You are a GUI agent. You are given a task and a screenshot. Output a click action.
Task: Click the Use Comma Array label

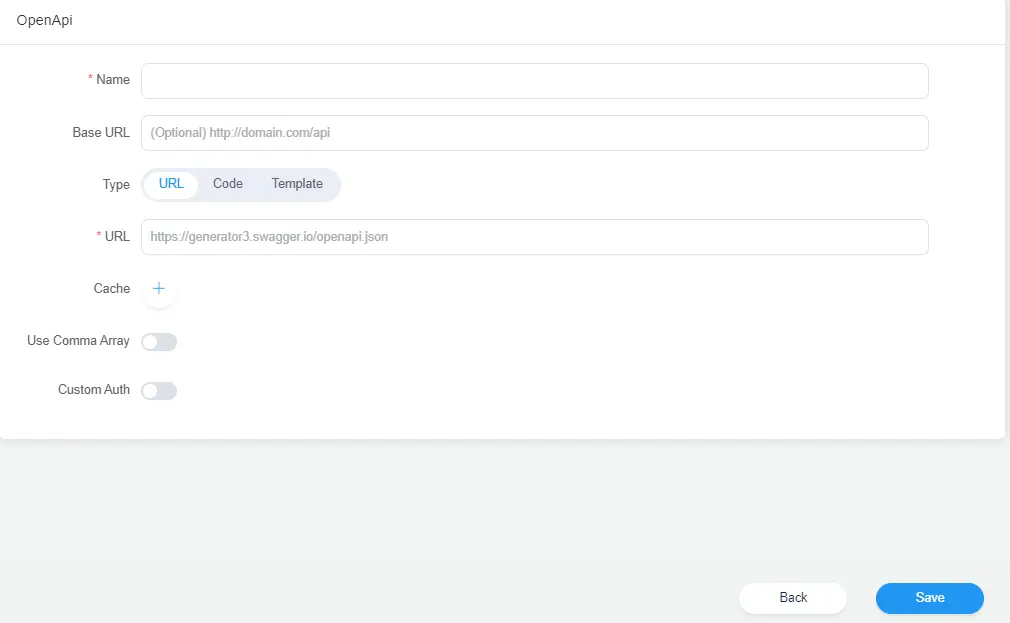pyautogui.click(x=78, y=341)
